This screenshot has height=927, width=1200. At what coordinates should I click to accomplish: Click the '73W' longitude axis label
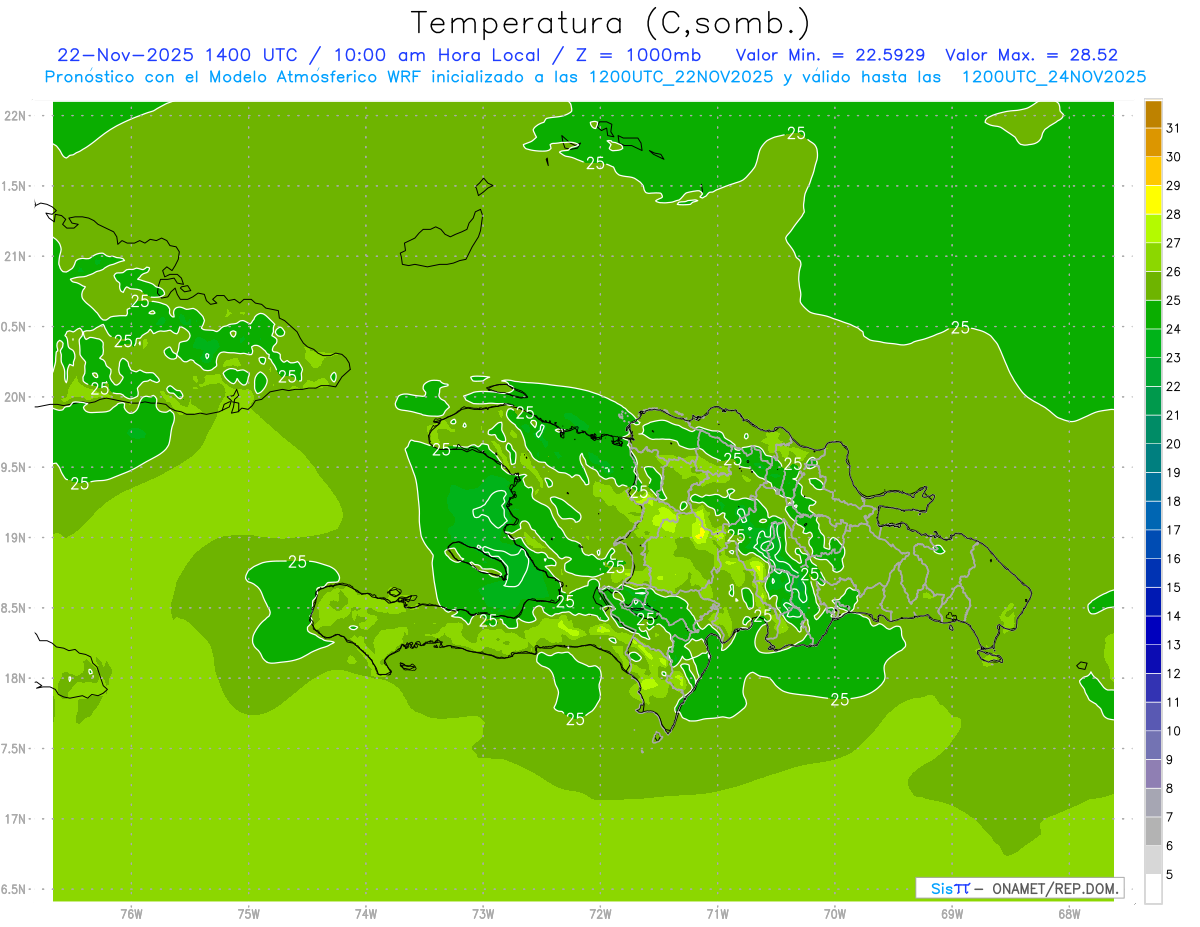(483, 914)
